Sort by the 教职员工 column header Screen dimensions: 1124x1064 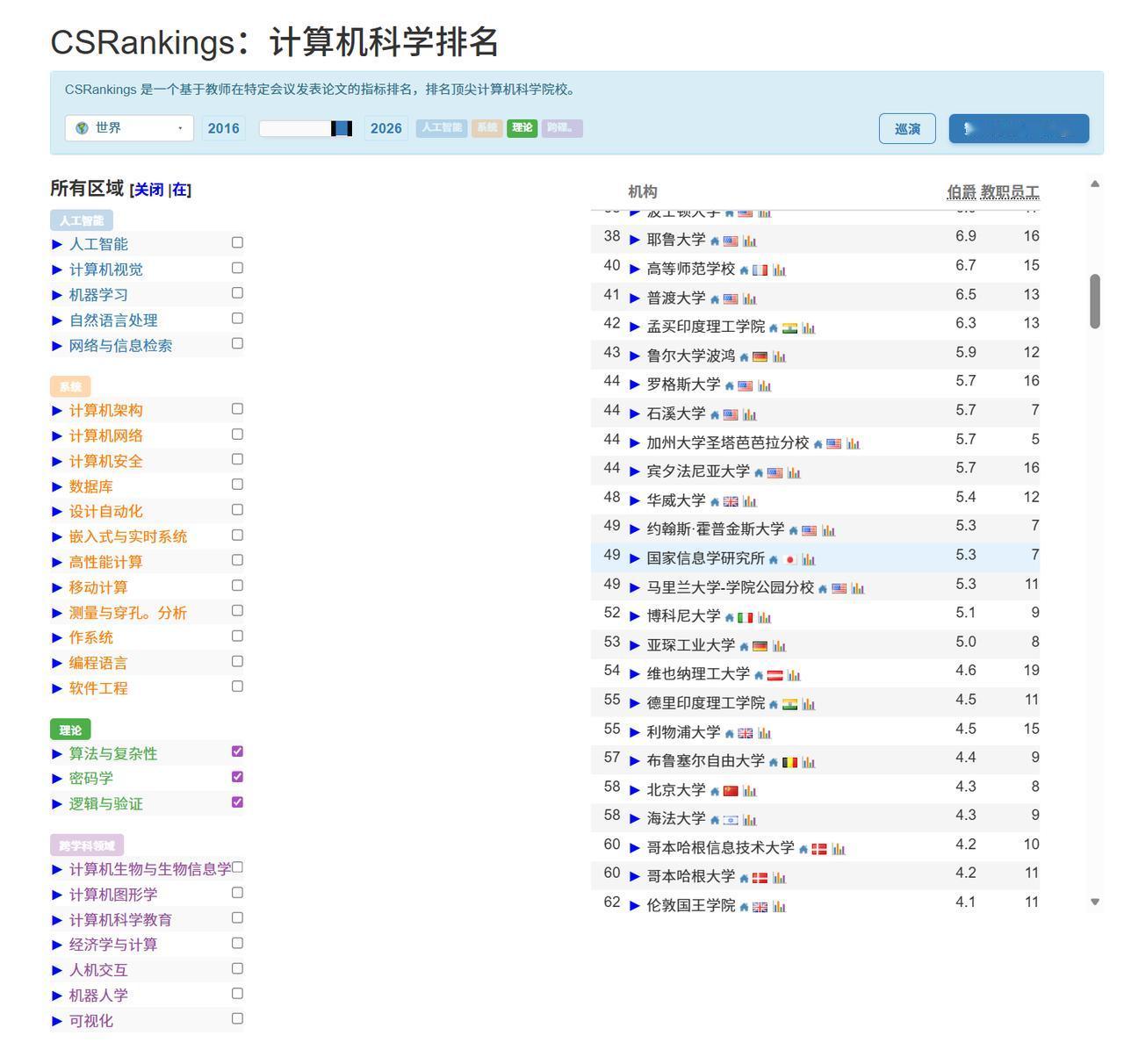[1010, 191]
